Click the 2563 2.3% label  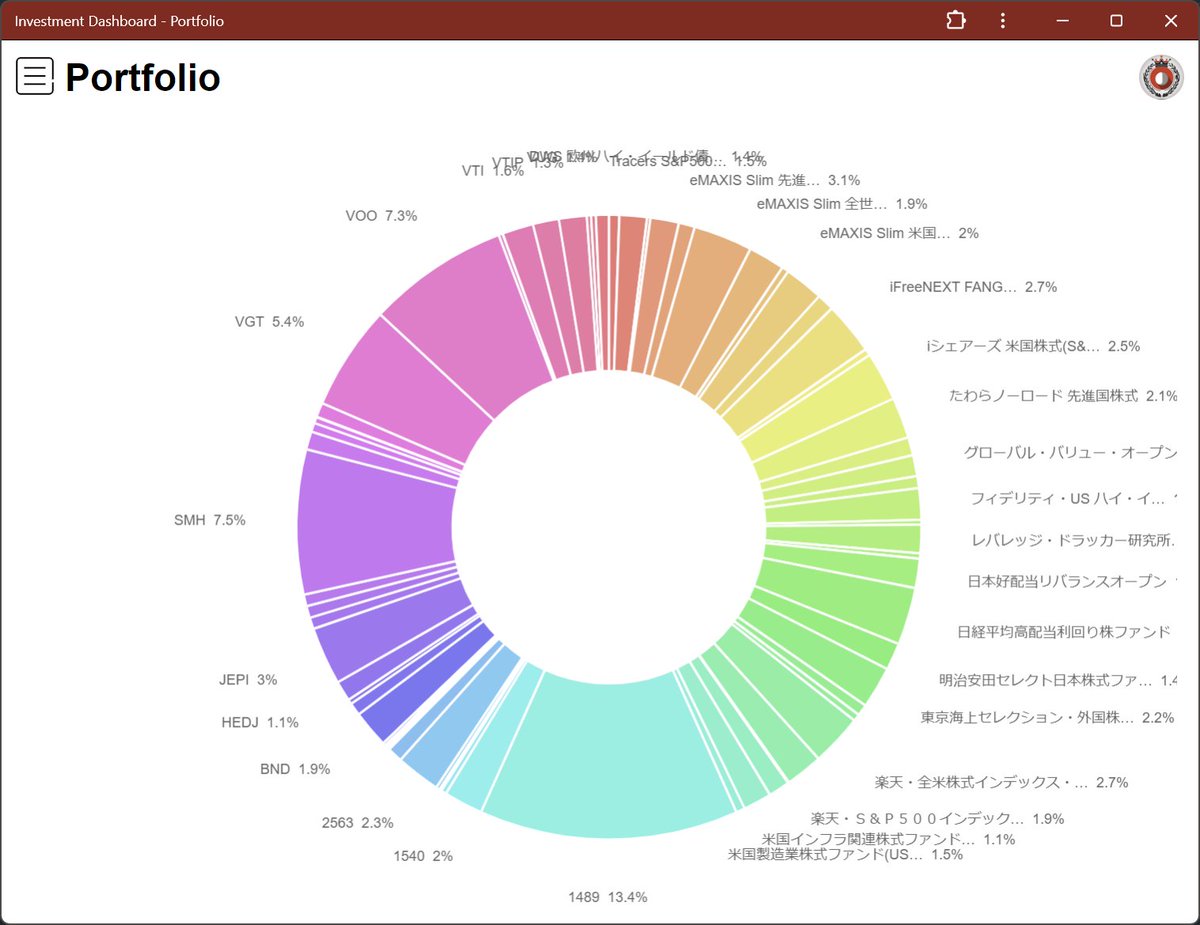(x=357, y=823)
